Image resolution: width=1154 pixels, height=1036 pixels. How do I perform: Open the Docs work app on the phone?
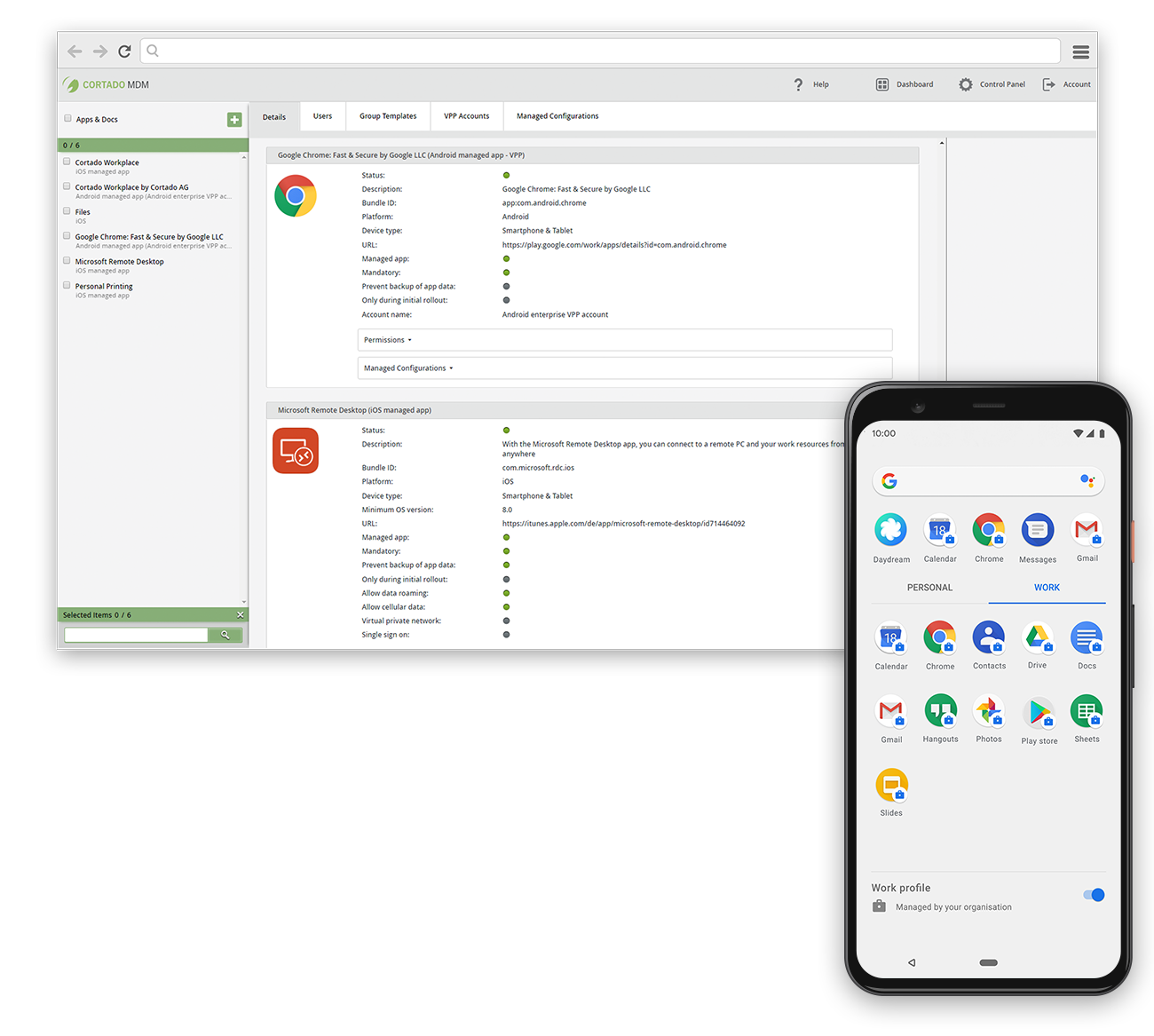coord(1087,637)
